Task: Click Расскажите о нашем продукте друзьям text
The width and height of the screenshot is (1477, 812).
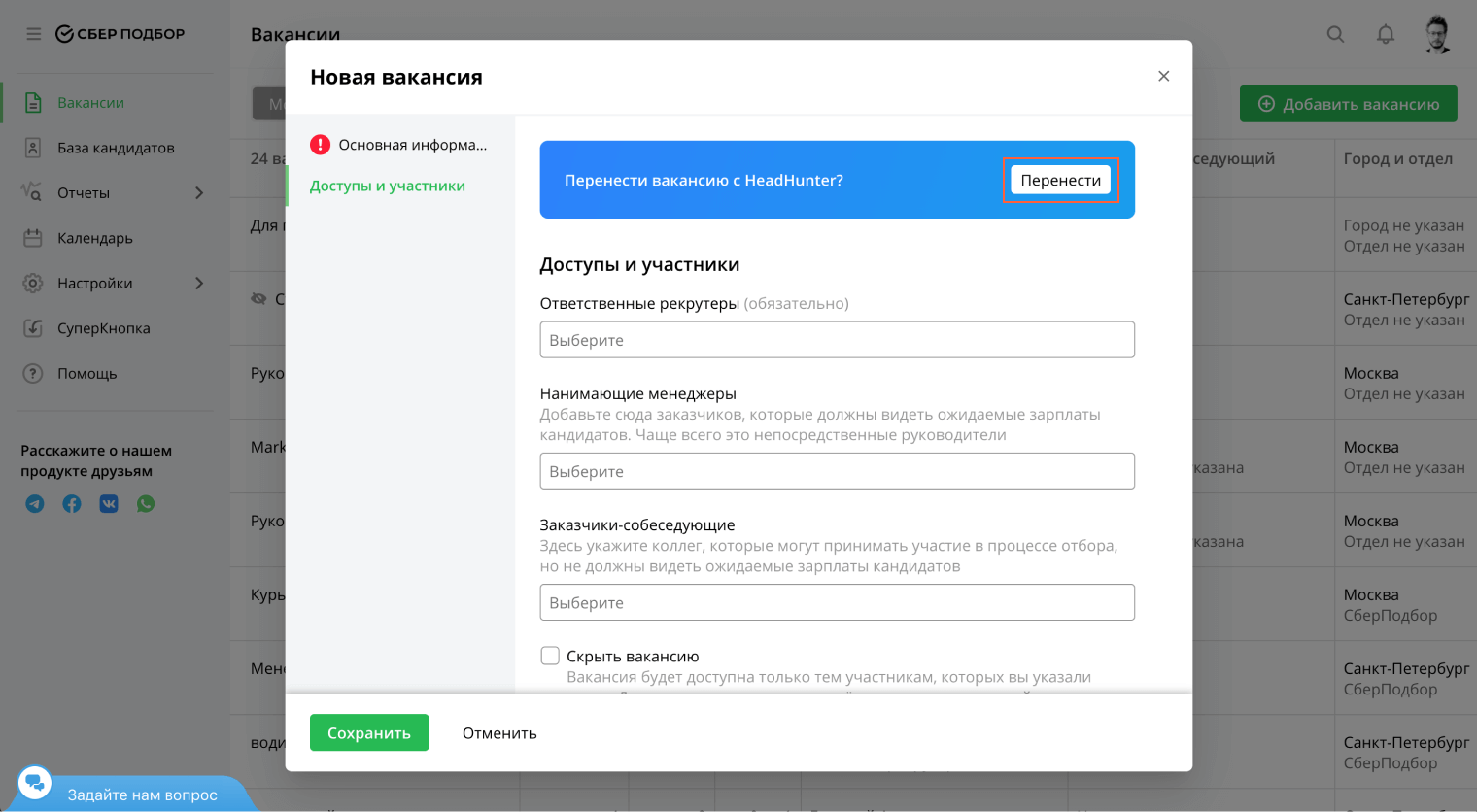Action: [96, 460]
